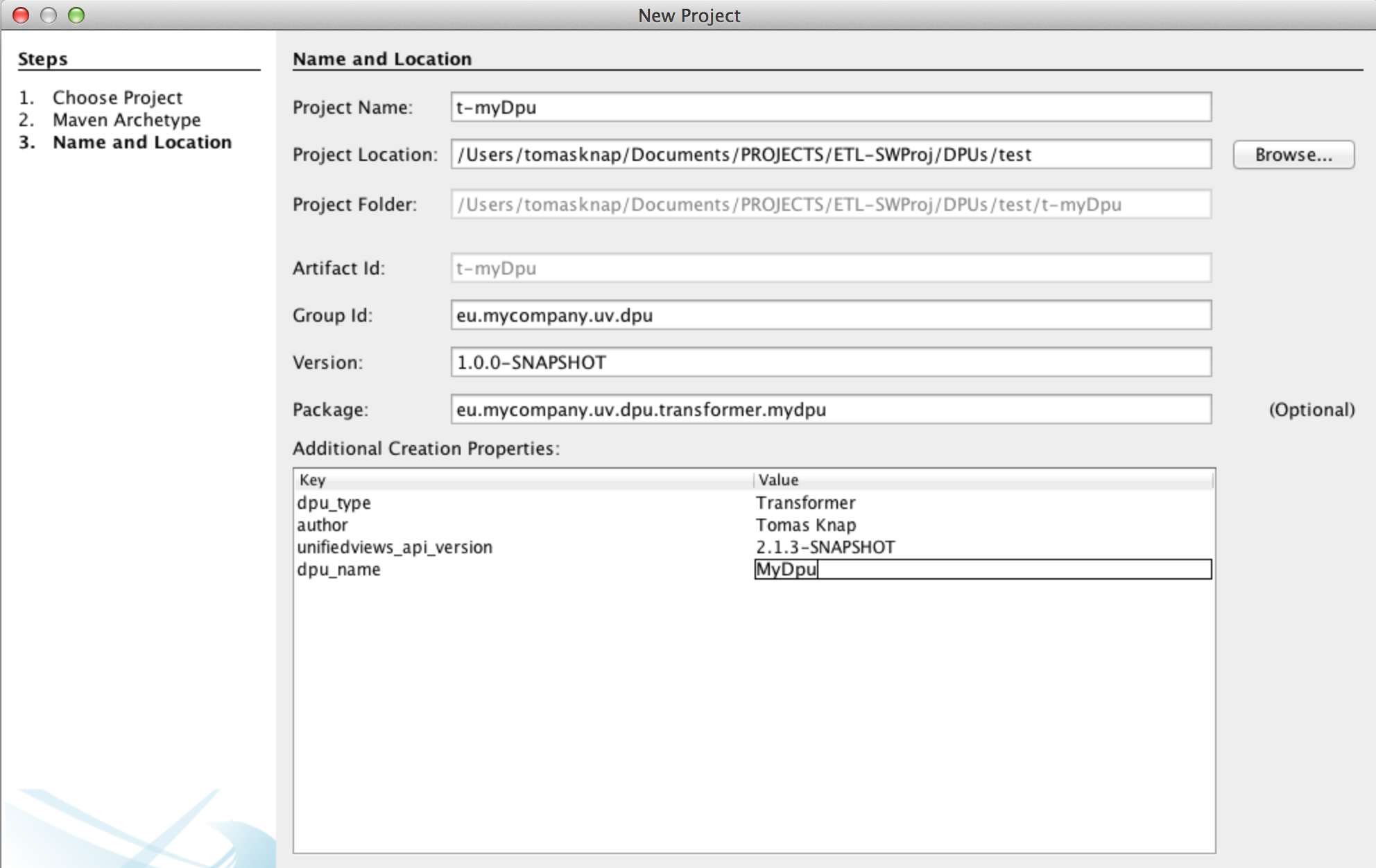This screenshot has height=868, width=1376.
Task: Click the red close window button
Action: [21, 15]
